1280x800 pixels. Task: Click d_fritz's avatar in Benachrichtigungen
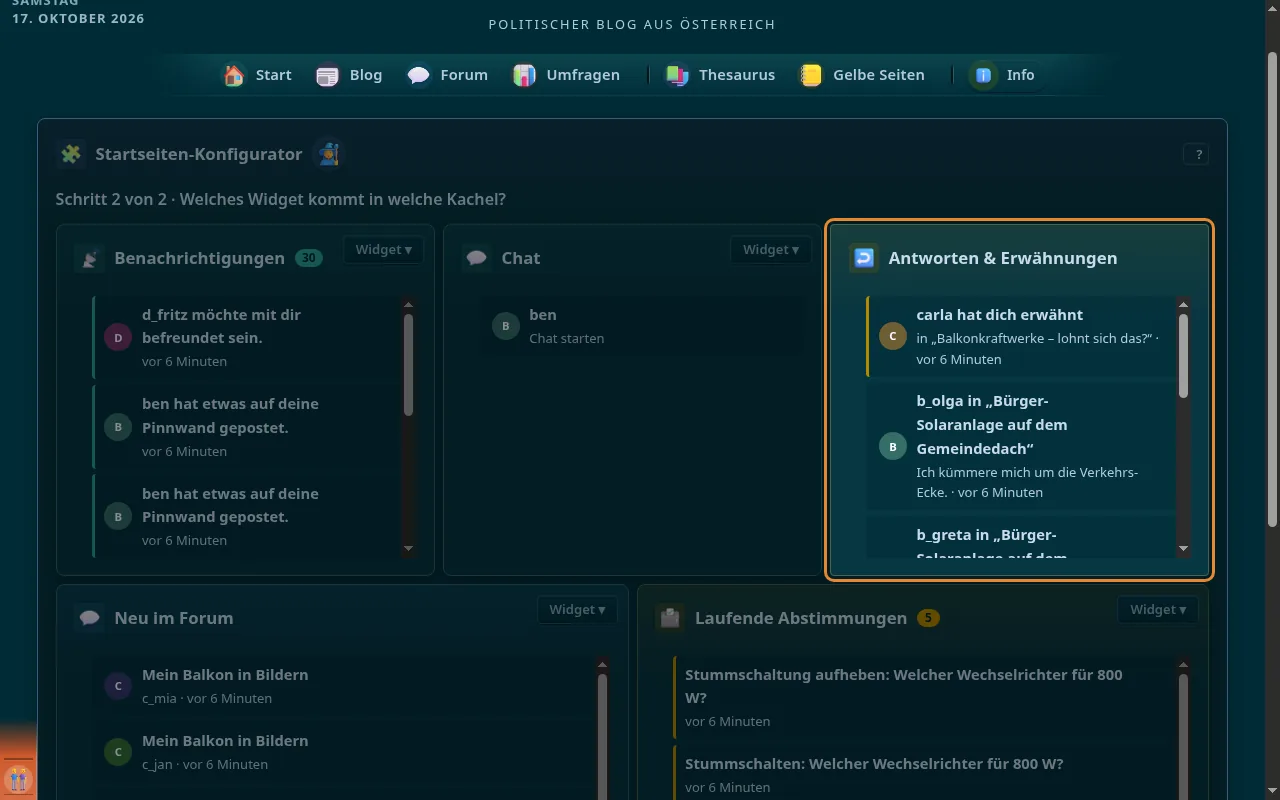(118, 338)
